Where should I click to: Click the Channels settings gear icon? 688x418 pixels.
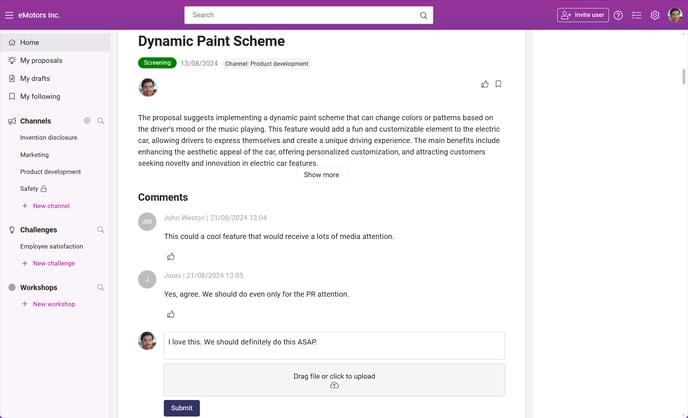point(87,121)
